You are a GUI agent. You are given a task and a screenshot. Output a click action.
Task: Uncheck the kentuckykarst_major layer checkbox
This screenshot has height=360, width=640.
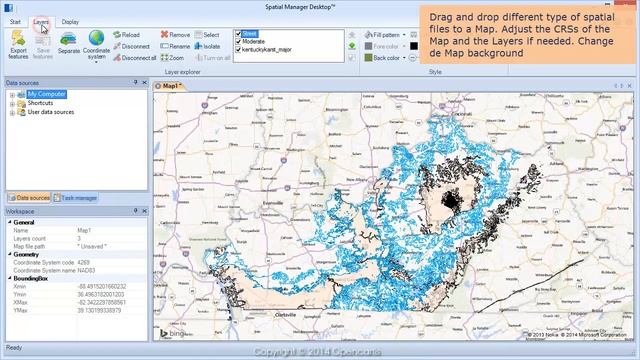(238, 49)
